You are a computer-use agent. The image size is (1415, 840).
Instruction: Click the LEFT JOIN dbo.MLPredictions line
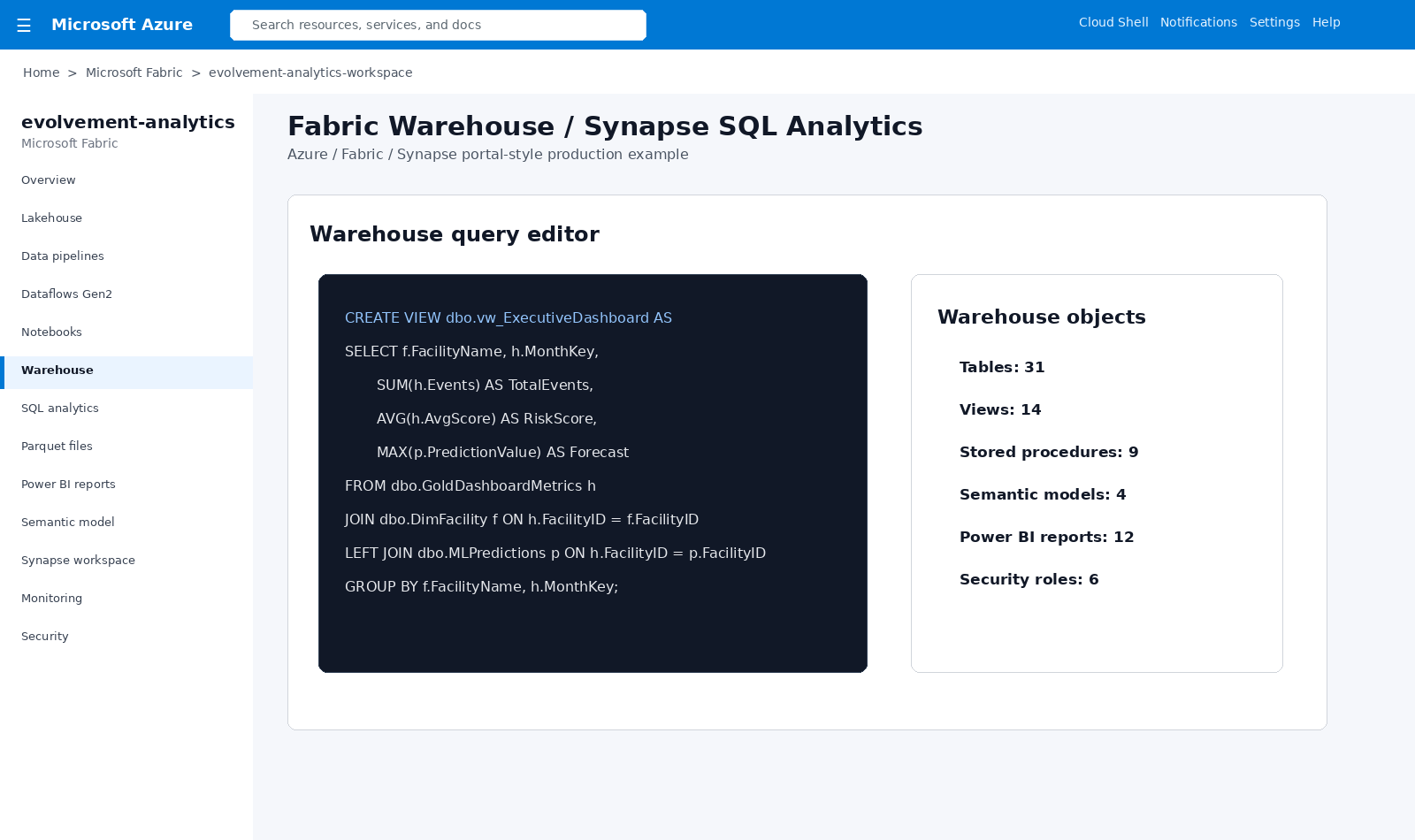point(555,553)
